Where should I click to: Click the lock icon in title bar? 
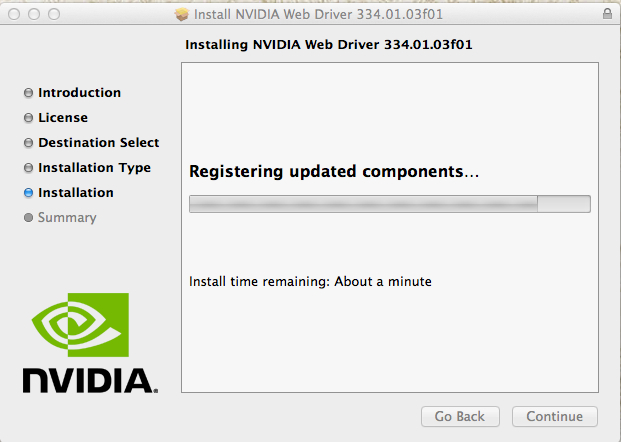pyautogui.click(x=607, y=14)
